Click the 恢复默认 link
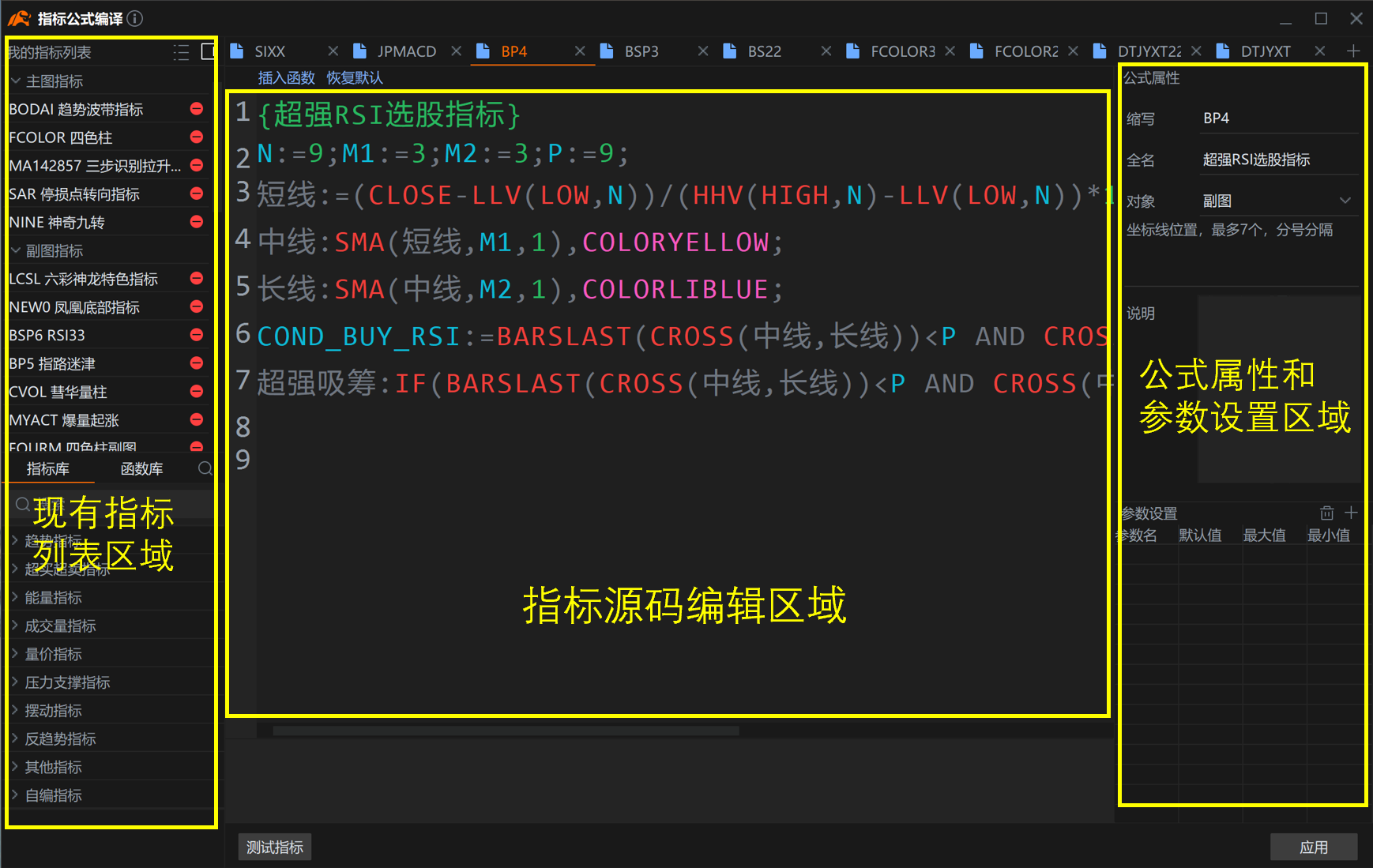This screenshot has height=868, width=1373. pos(355,77)
